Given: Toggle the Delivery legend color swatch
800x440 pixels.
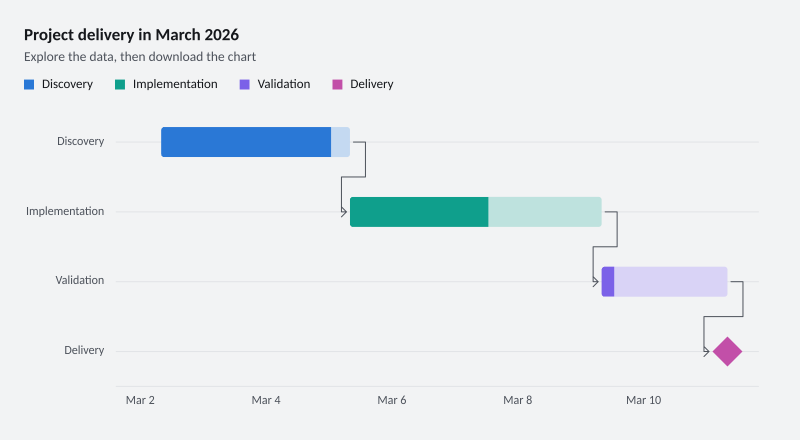Looking at the screenshot, I should click(x=337, y=85).
